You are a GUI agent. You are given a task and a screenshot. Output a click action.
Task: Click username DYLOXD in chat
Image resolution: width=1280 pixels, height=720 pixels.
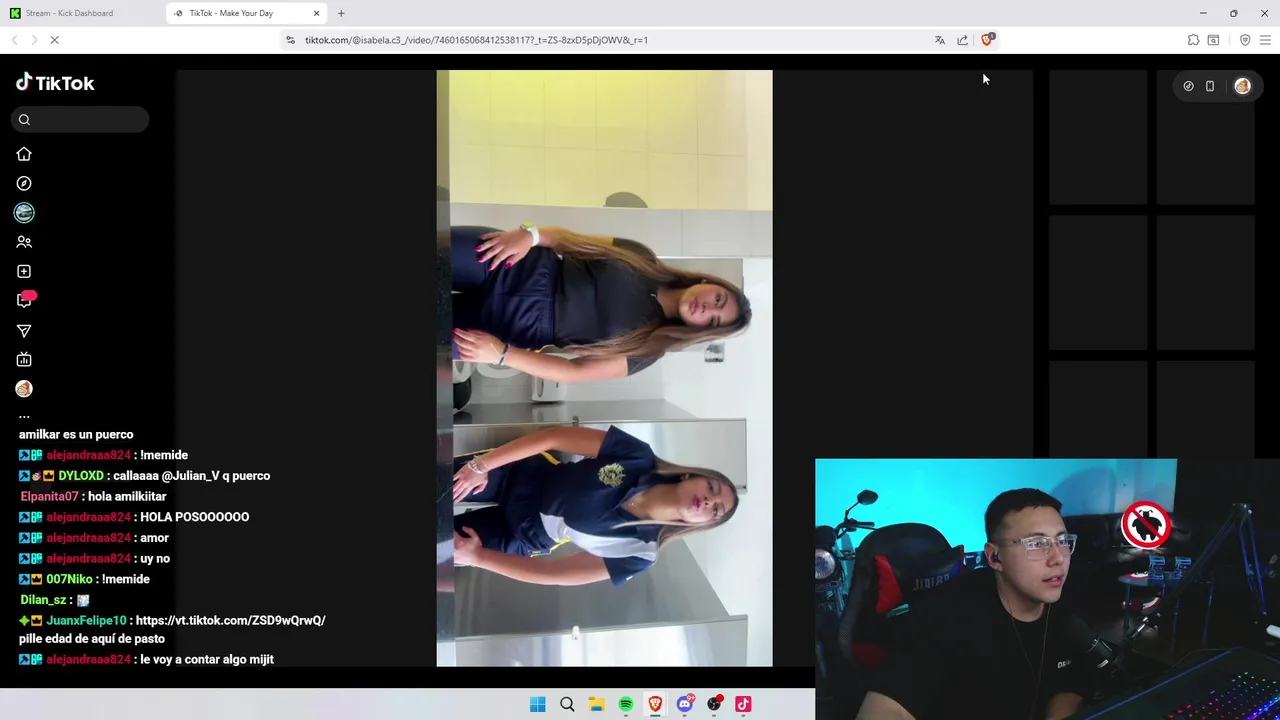pyautogui.click(x=81, y=476)
